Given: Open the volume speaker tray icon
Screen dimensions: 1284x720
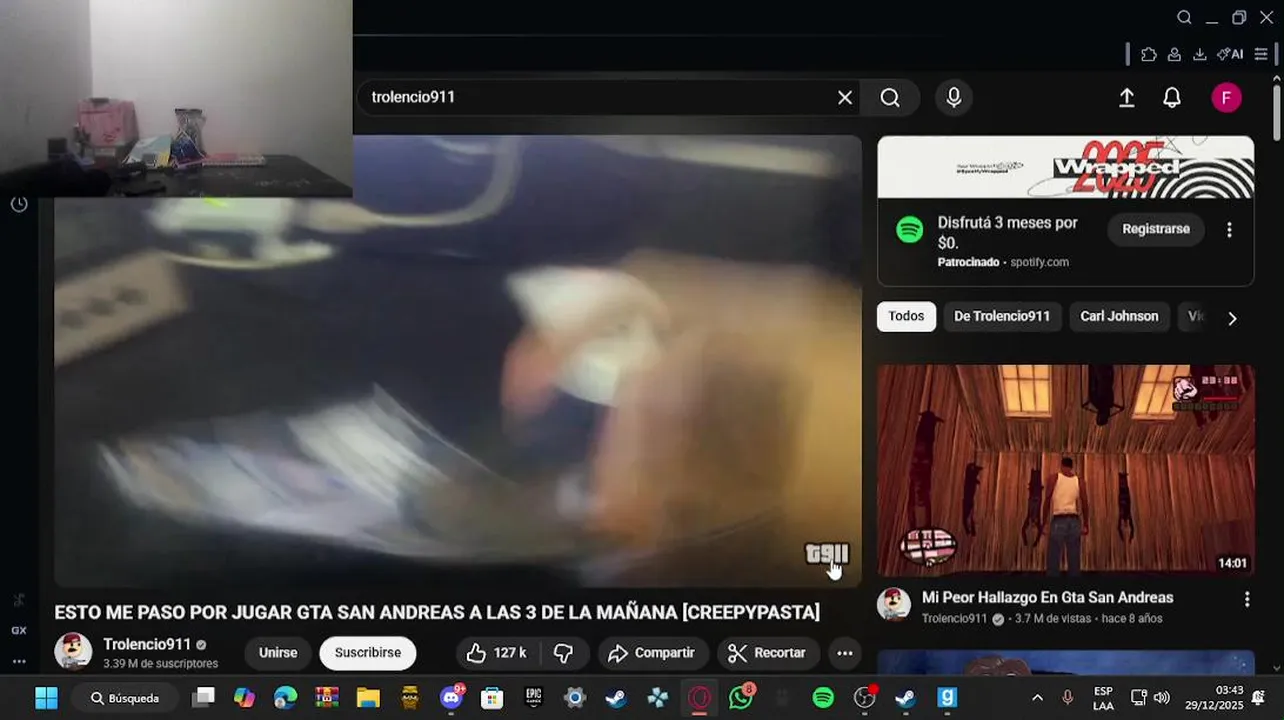Looking at the screenshot, I should [x=1161, y=698].
